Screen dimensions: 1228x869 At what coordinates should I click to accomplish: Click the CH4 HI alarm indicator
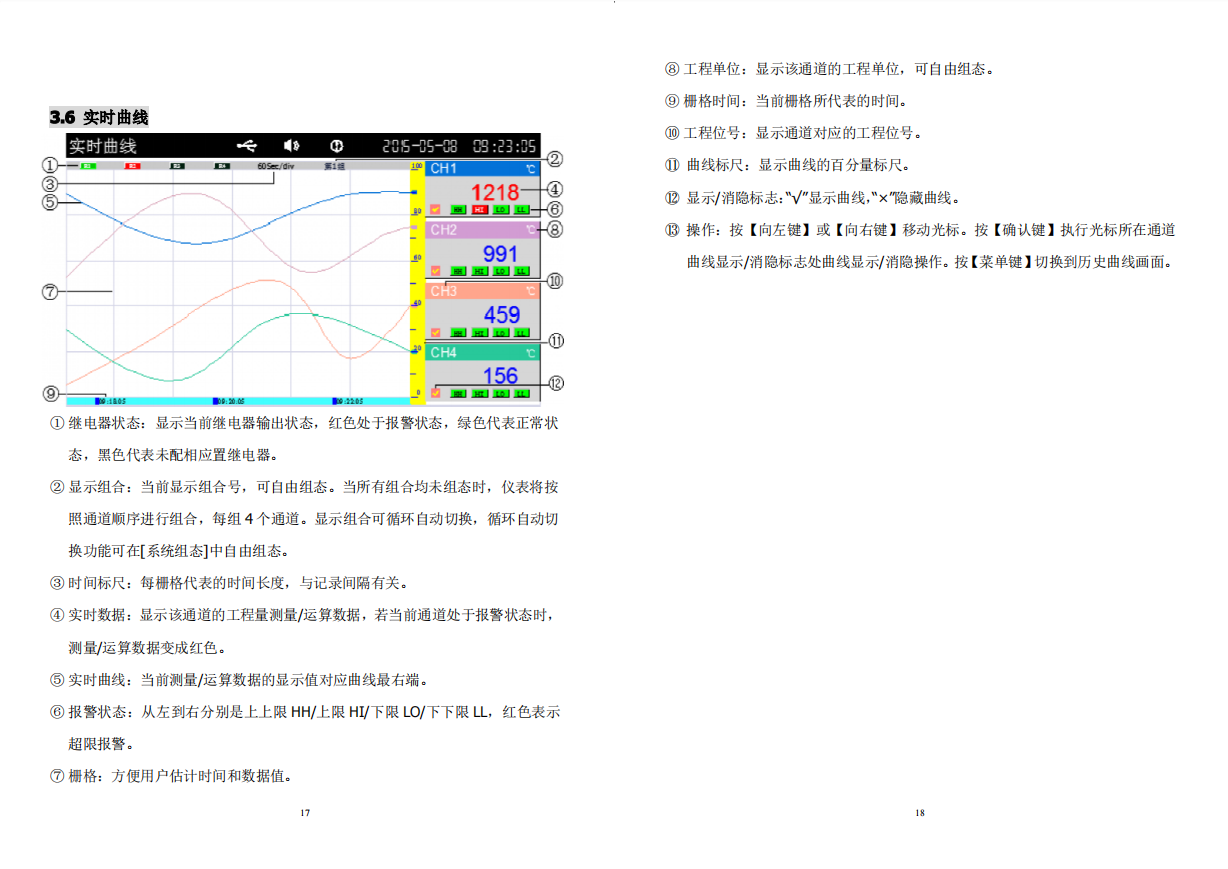point(479,393)
